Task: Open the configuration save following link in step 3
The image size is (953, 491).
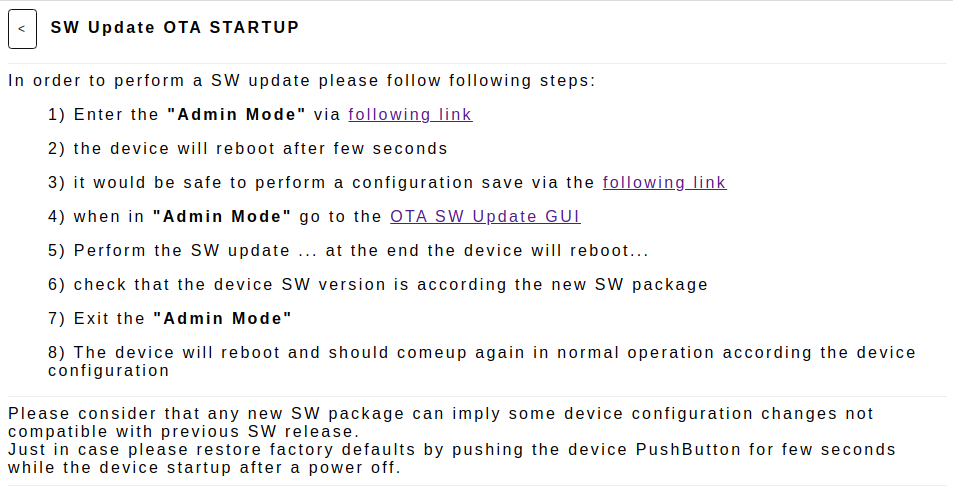Action: [x=664, y=182]
